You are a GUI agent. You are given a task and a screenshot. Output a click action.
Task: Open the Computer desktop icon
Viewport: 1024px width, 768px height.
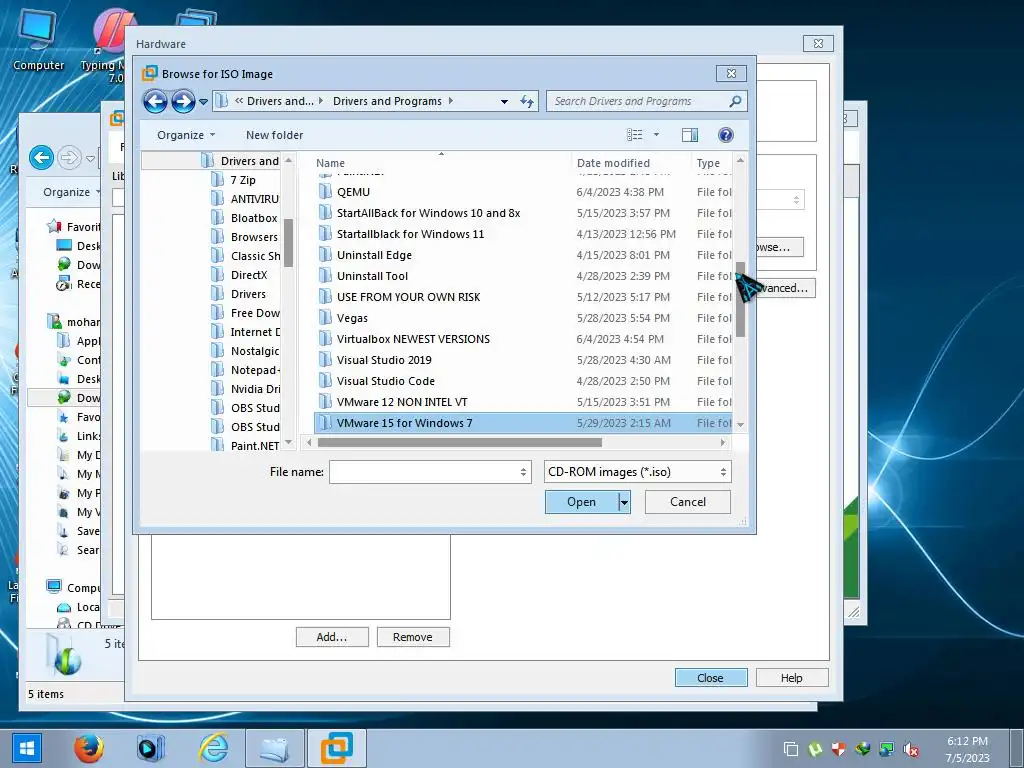[x=38, y=39]
